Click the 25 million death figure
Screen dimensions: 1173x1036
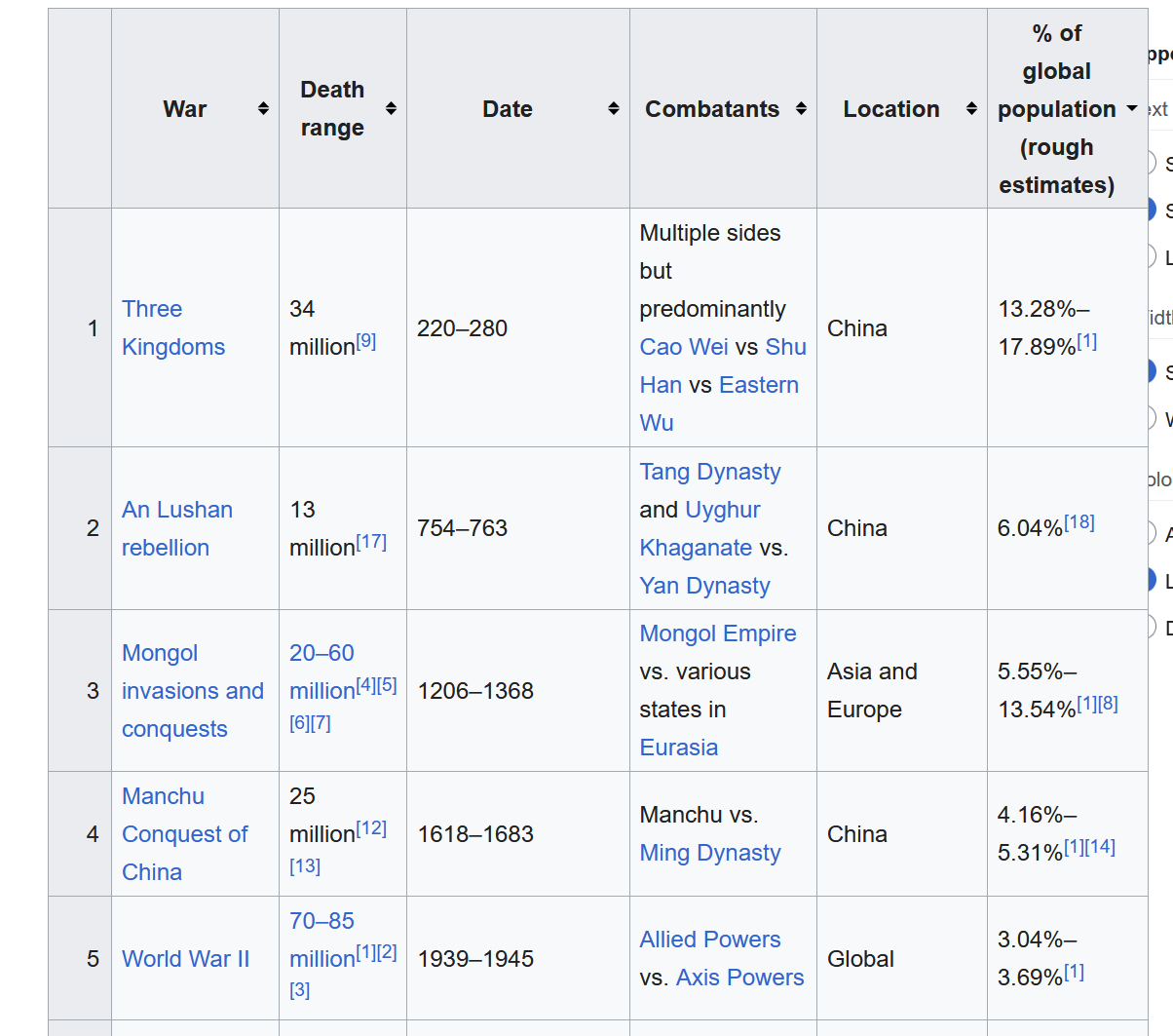click(322, 815)
